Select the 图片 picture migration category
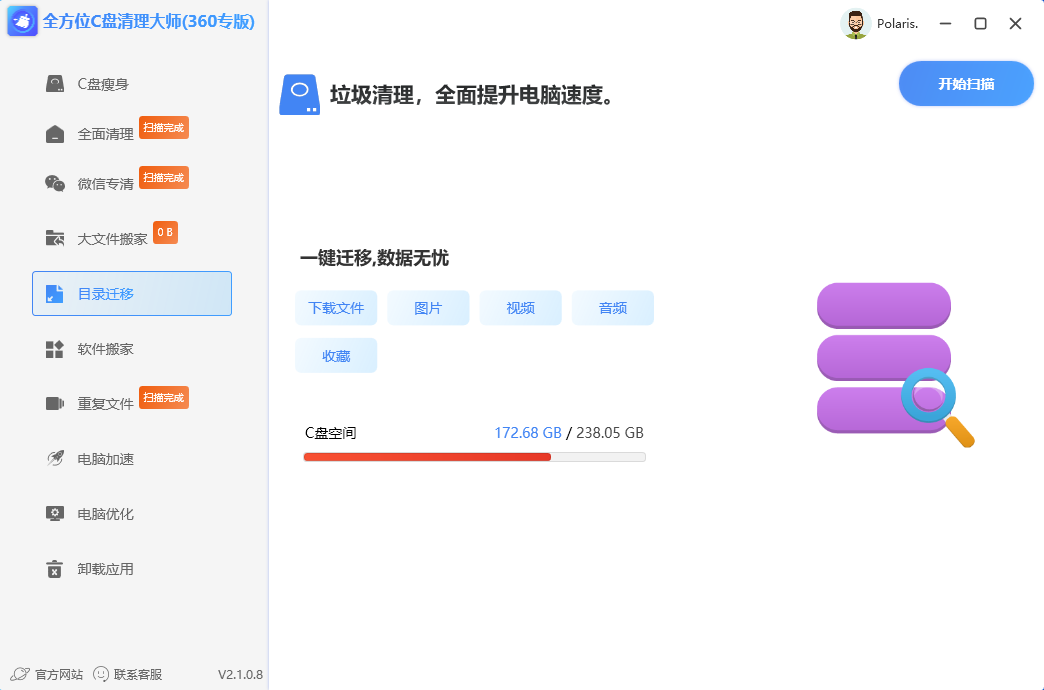This screenshot has width=1044, height=690. (428, 308)
